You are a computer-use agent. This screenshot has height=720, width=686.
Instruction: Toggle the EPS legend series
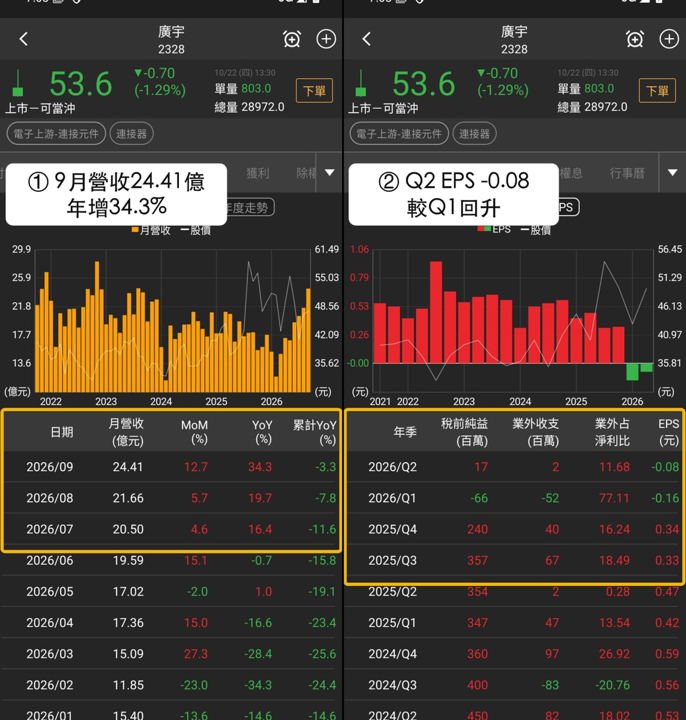pos(494,229)
